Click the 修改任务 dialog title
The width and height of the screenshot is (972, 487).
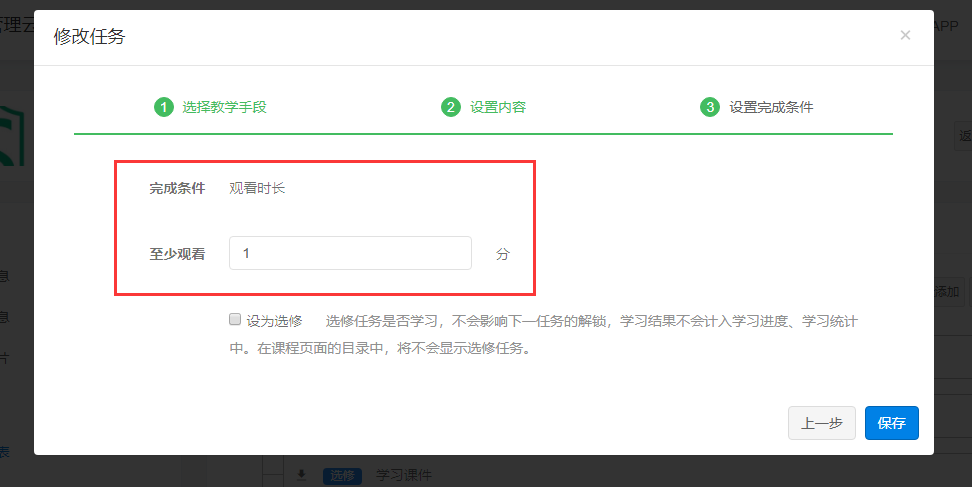[89, 36]
